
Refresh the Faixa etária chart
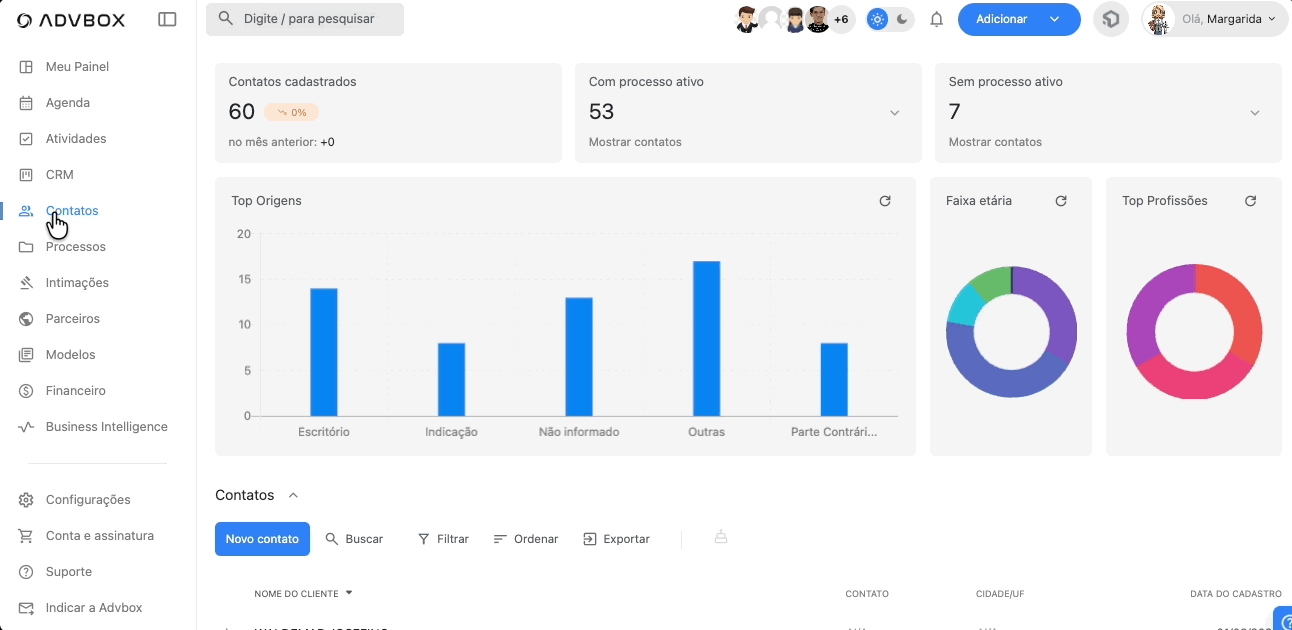tap(1061, 201)
